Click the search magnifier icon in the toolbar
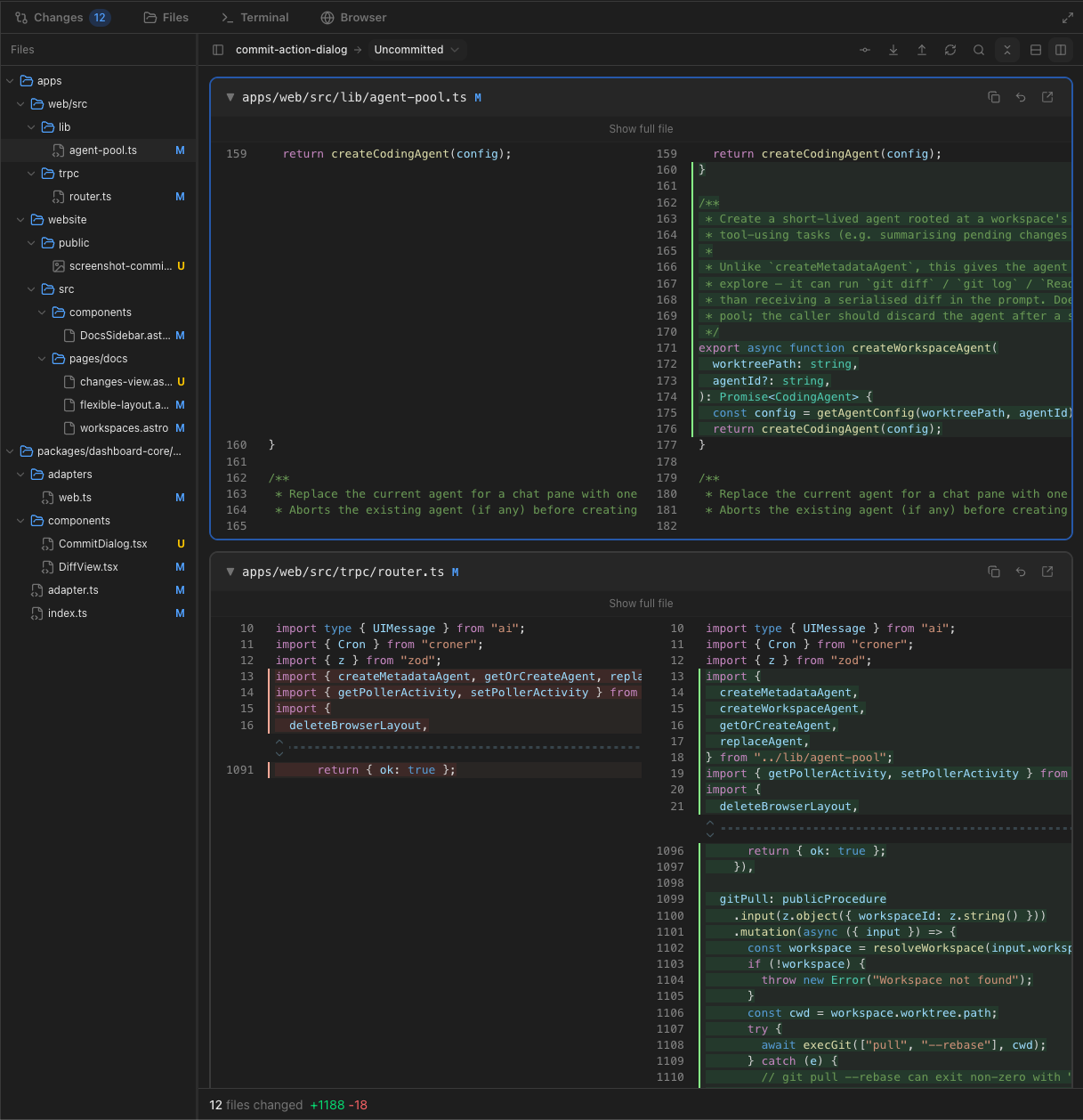Viewport: 1083px width, 1120px height. pos(979,50)
